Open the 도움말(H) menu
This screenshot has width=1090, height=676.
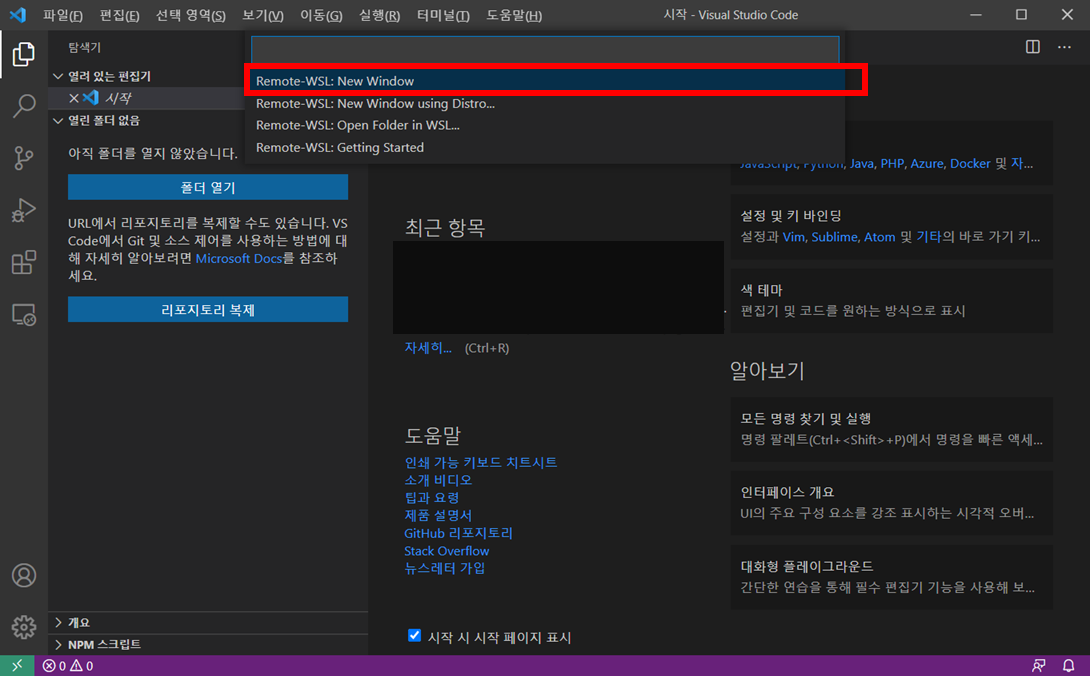point(514,15)
